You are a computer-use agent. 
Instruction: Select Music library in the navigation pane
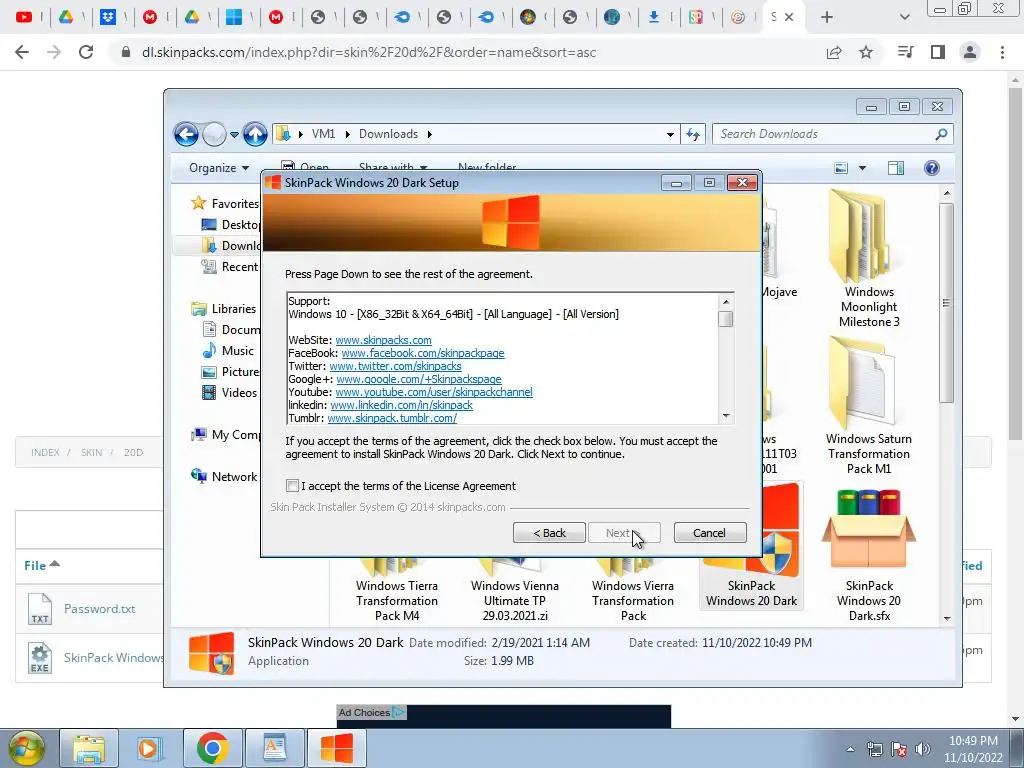pos(228,351)
